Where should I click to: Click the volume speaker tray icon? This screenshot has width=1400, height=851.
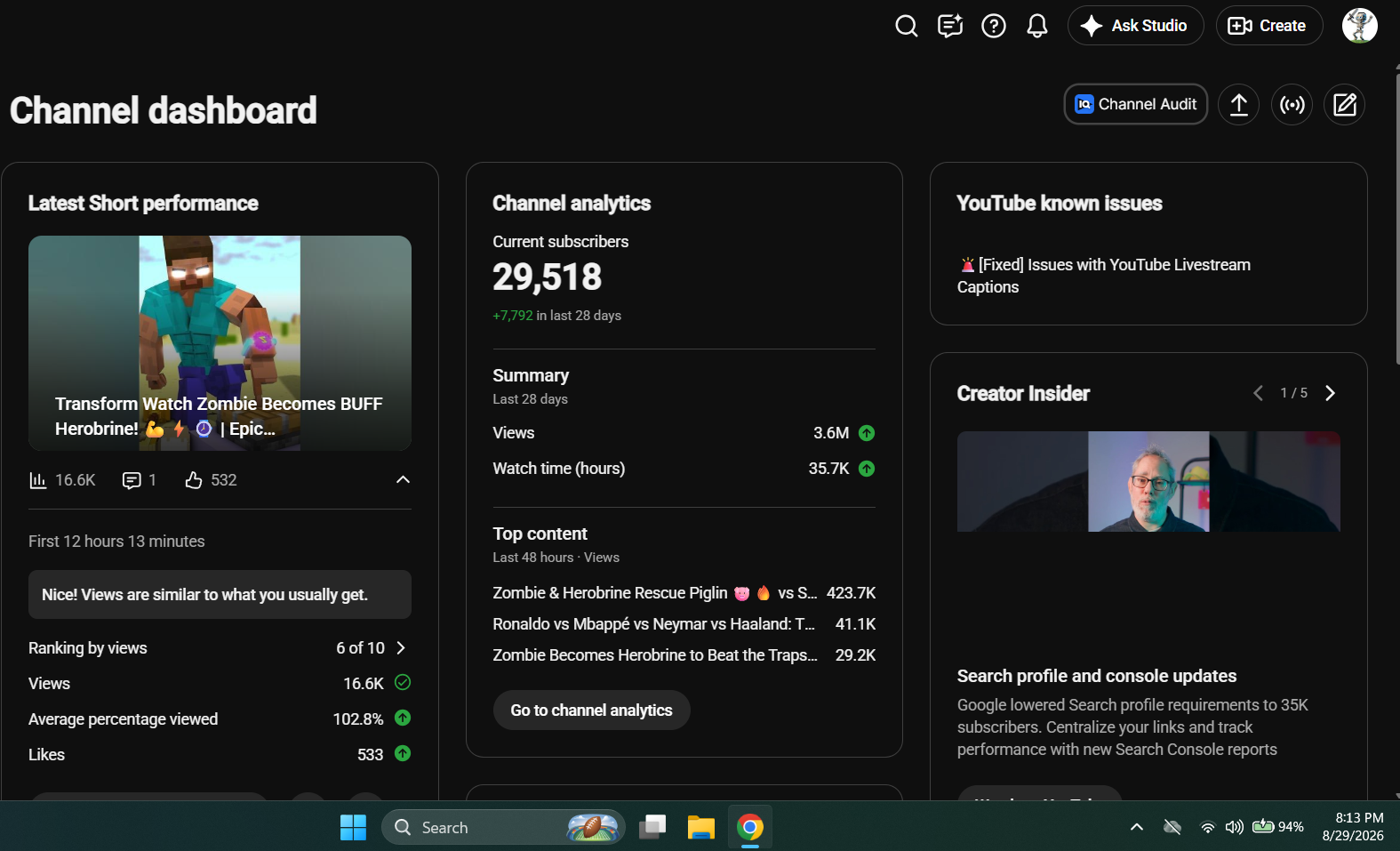1235,828
